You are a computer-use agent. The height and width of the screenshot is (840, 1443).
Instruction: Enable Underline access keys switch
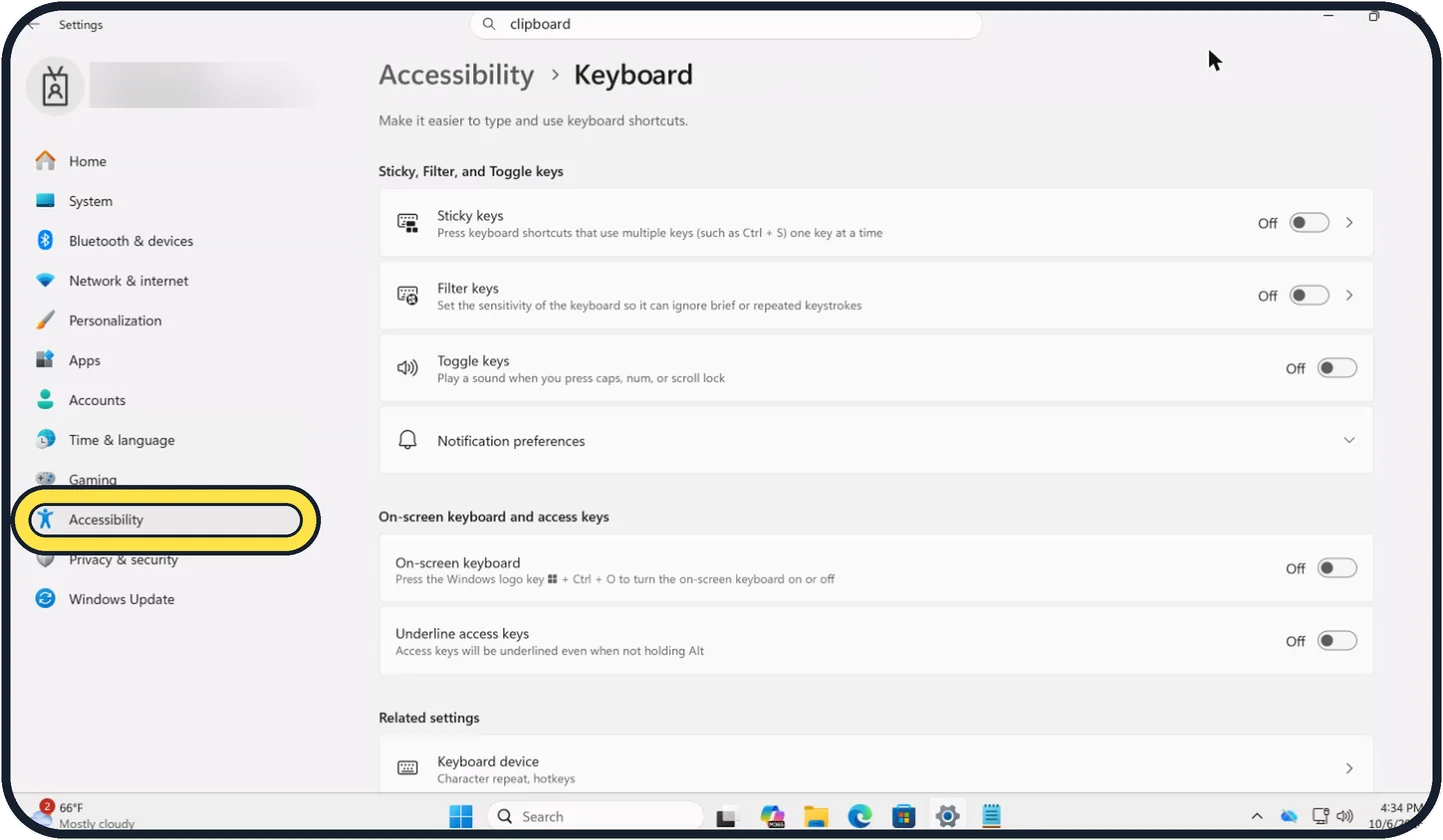click(x=1337, y=641)
